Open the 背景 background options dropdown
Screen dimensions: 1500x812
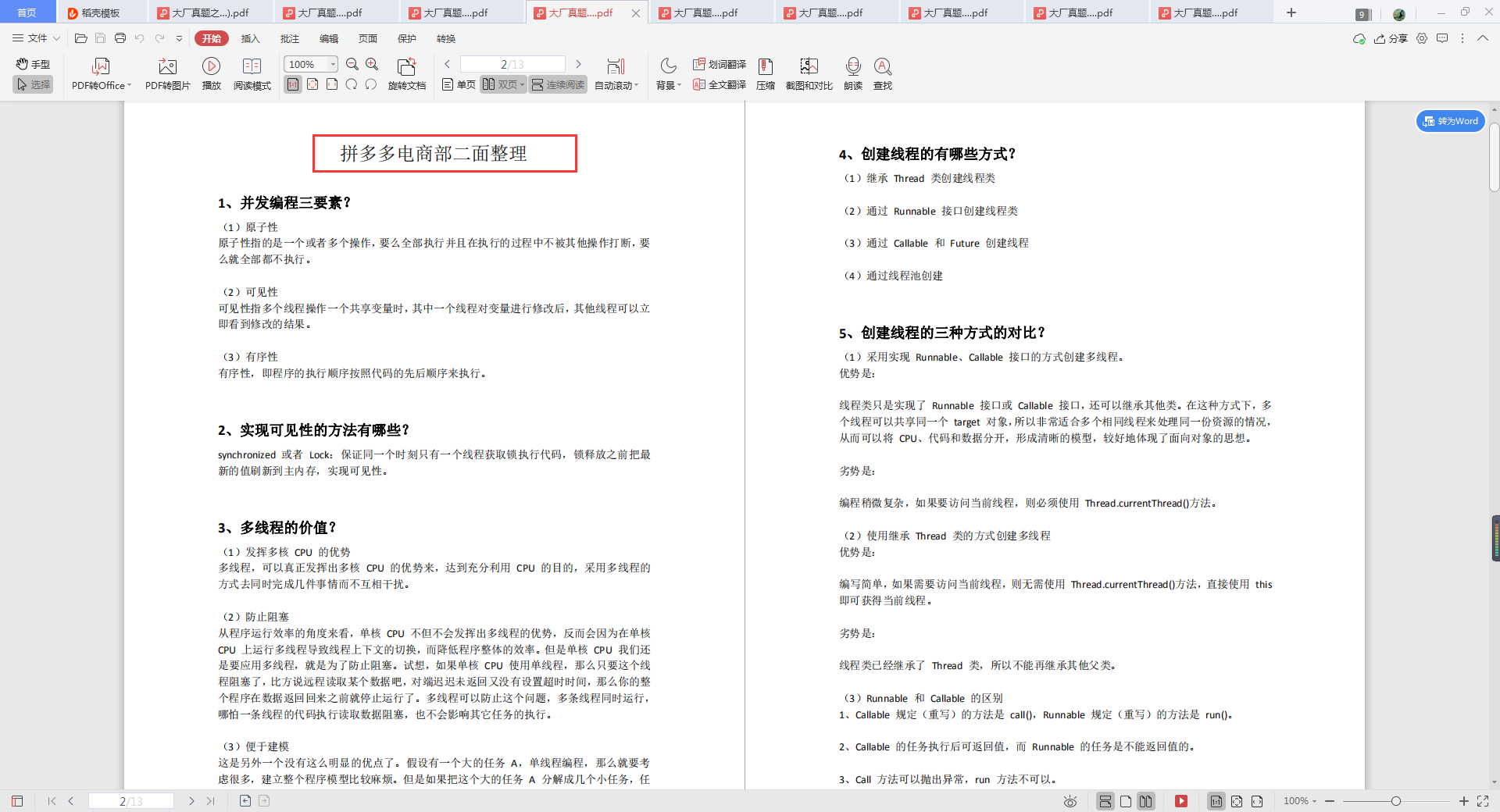pyautogui.click(x=668, y=84)
